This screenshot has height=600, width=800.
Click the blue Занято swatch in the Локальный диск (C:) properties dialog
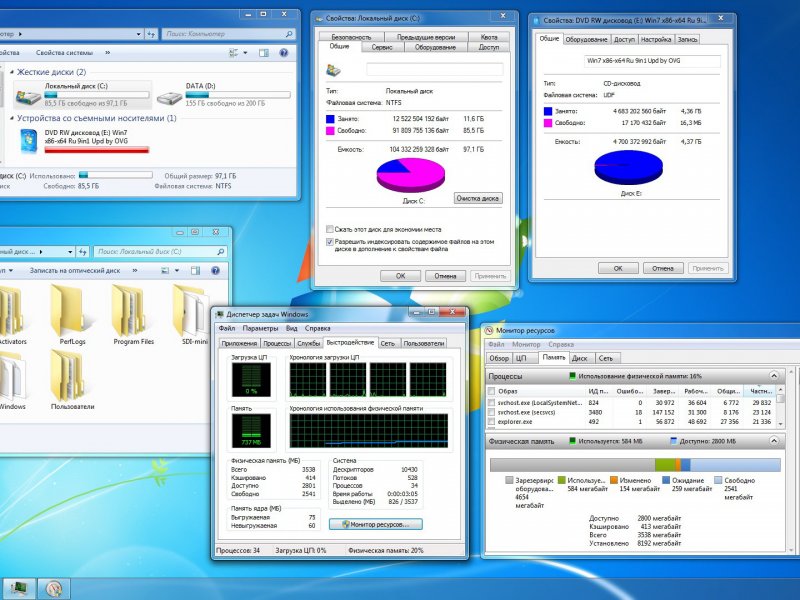tap(330, 119)
